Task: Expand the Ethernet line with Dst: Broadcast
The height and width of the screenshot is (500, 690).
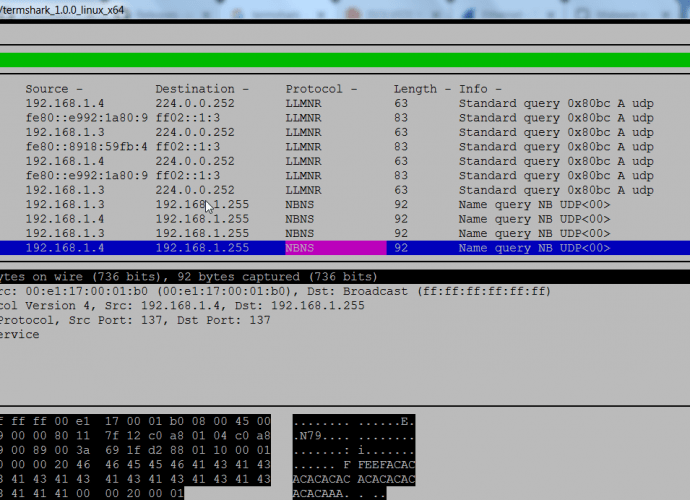Action: (x=275, y=291)
